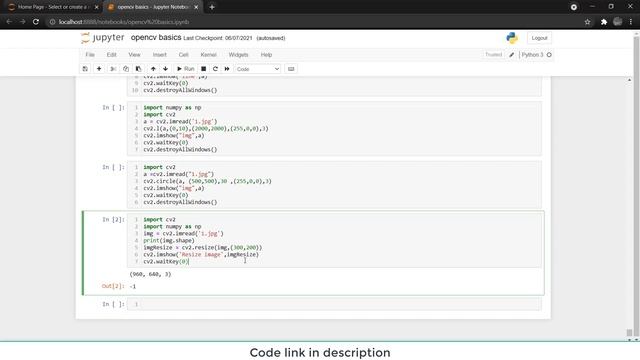
Task: Click the edit pencil icon near Trusted
Action: coord(511,55)
